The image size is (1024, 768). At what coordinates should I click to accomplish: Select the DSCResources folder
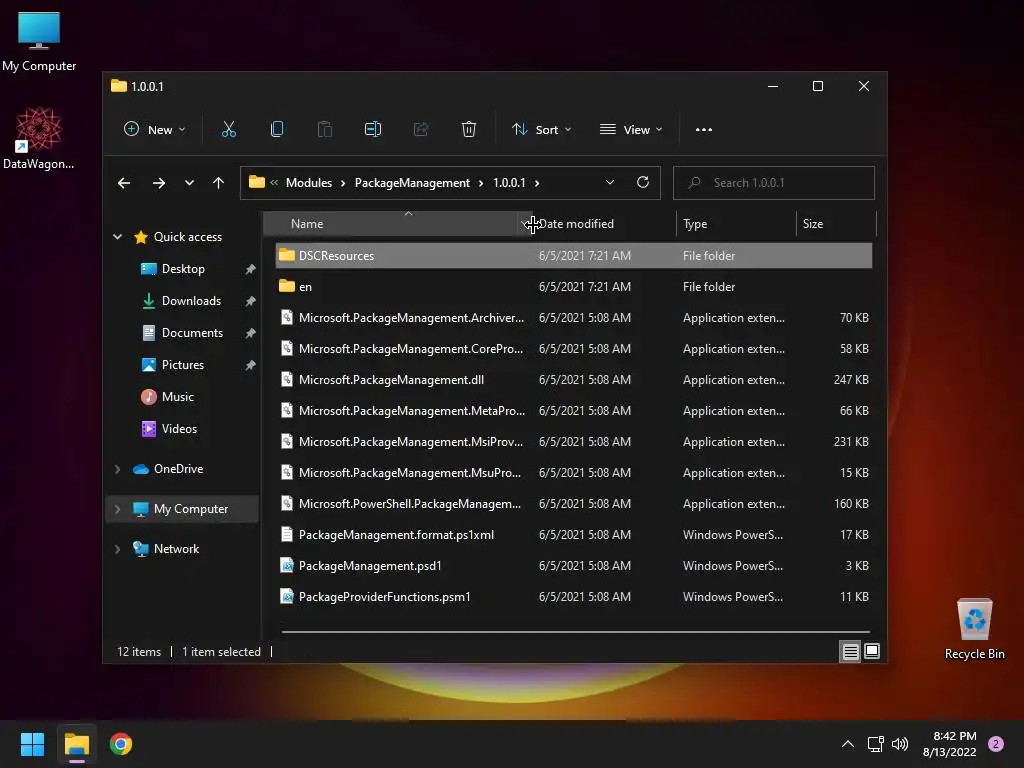pos(574,255)
